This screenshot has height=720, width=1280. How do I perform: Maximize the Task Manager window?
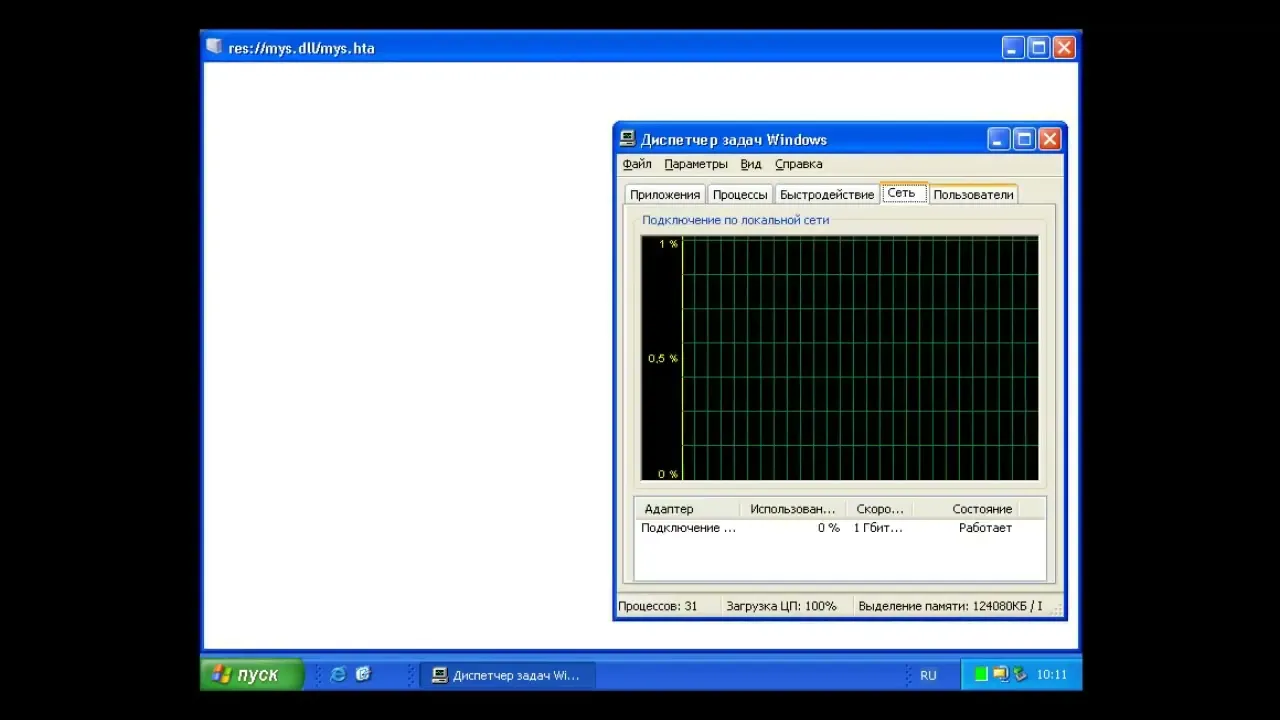(1024, 139)
